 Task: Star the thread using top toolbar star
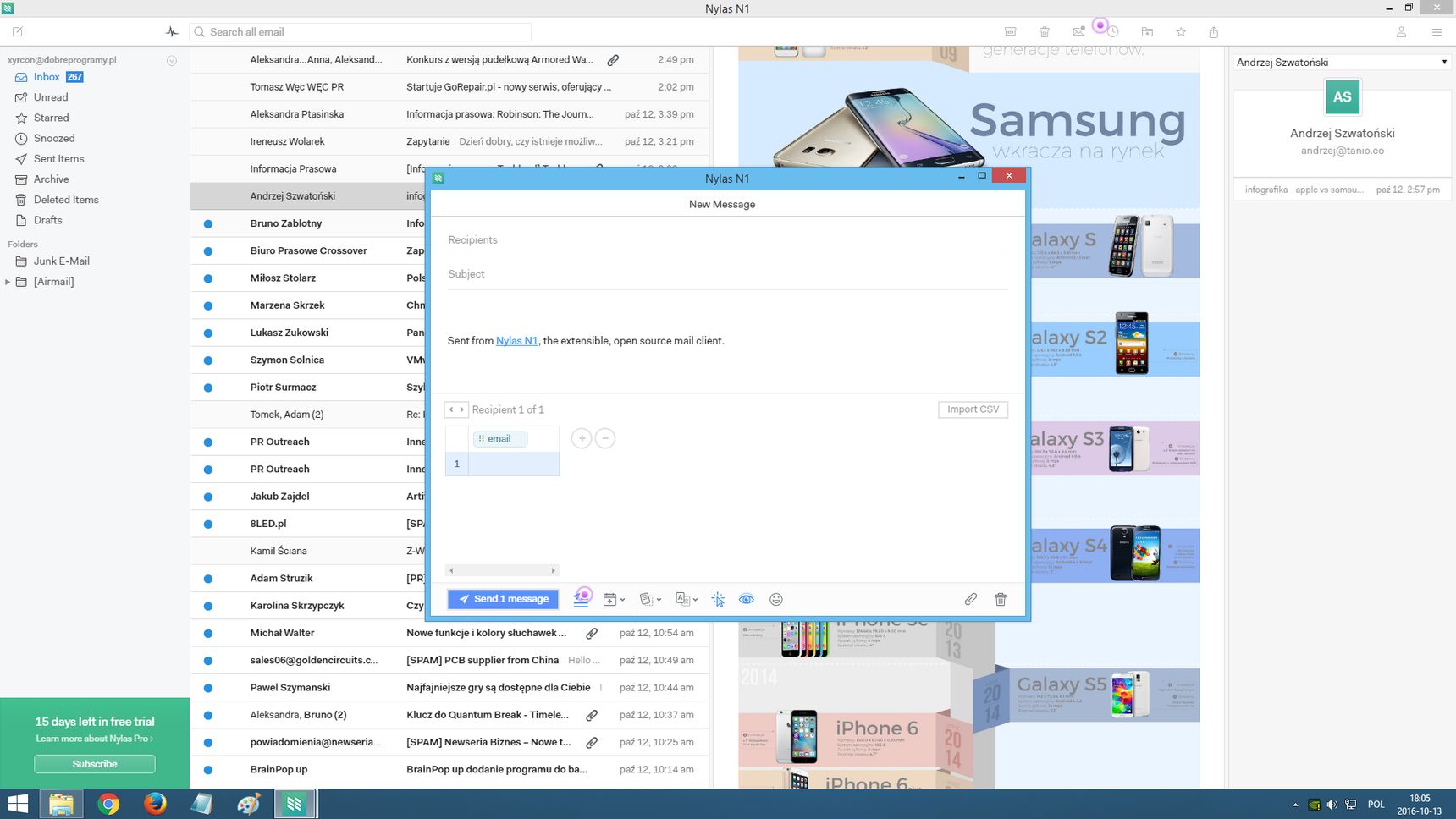(1181, 32)
